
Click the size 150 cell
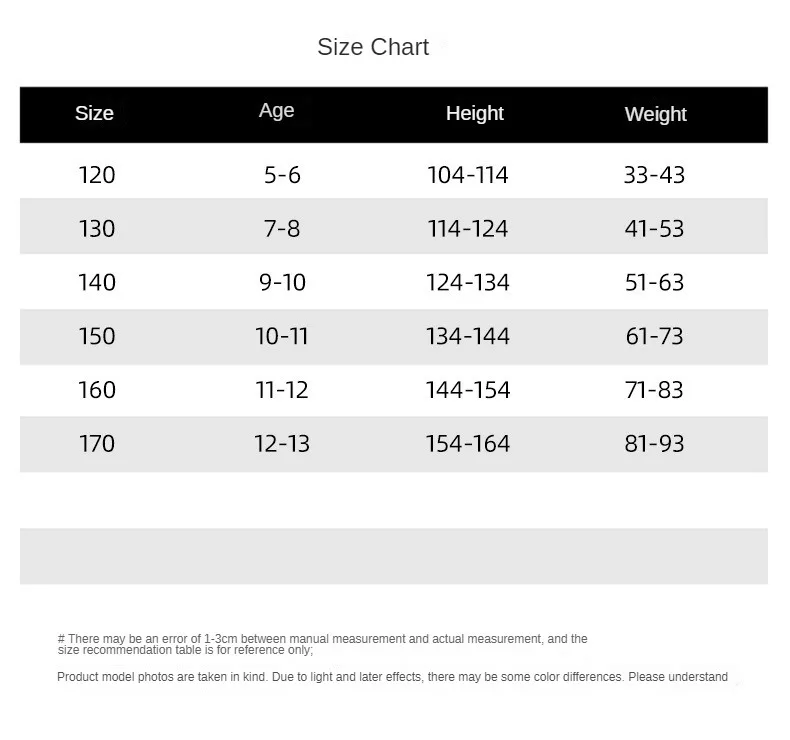(x=97, y=337)
